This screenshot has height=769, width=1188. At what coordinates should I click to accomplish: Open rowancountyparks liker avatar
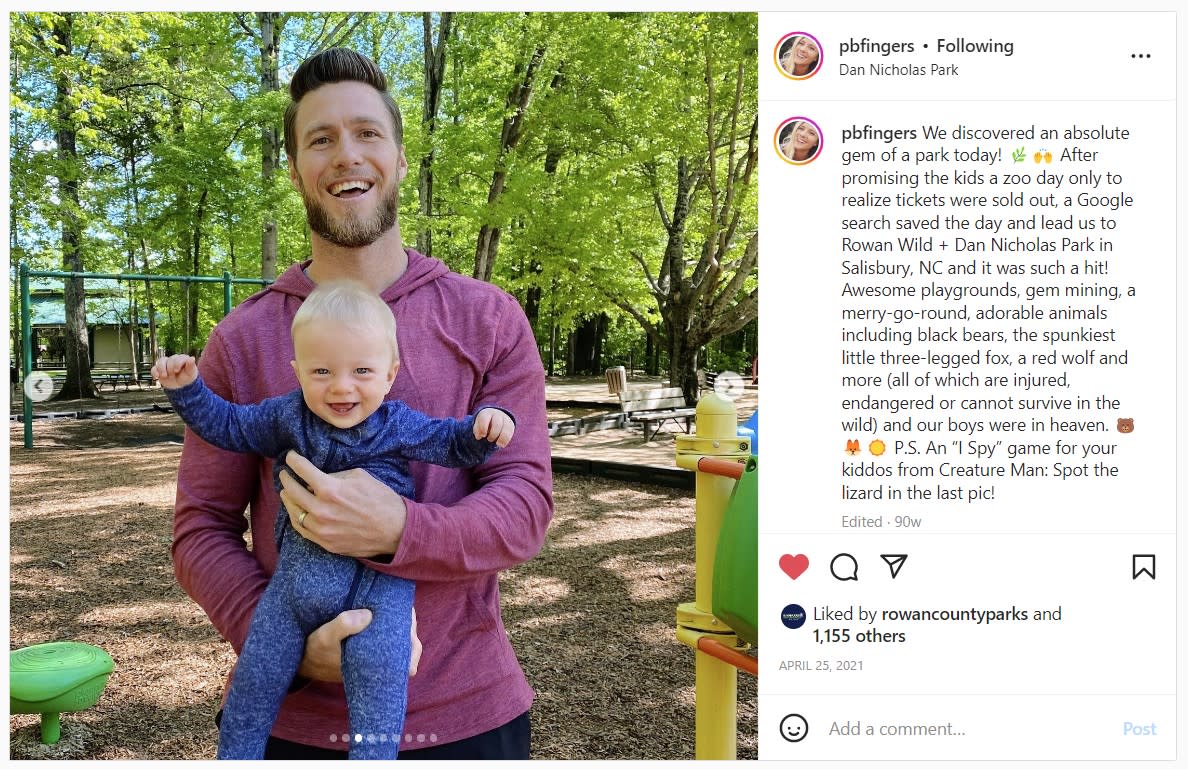[x=793, y=617]
